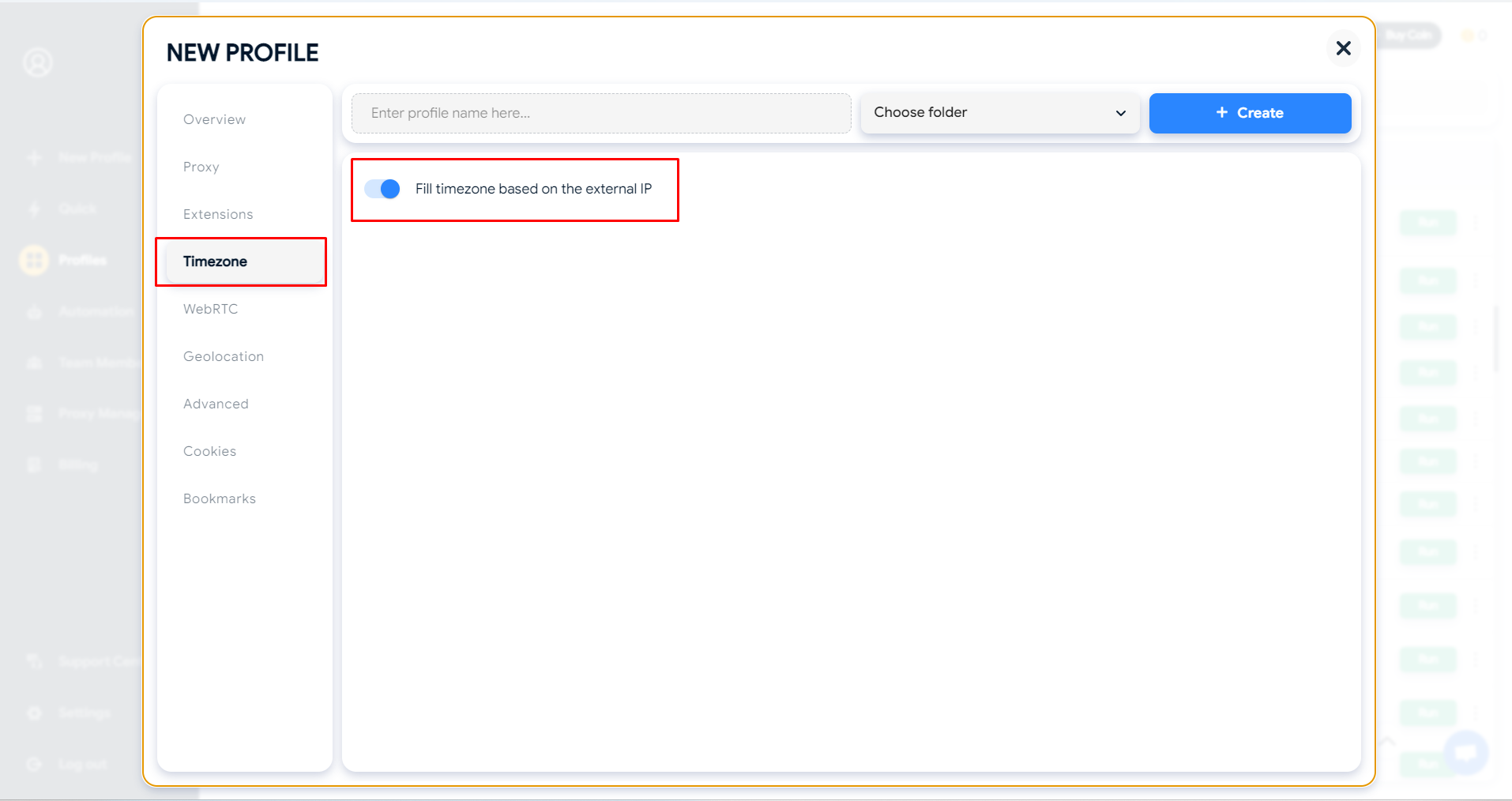The width and height of the screenshot is (1512, 801).
Task: Select the WebRTC tab
Action: click(210, 309)
